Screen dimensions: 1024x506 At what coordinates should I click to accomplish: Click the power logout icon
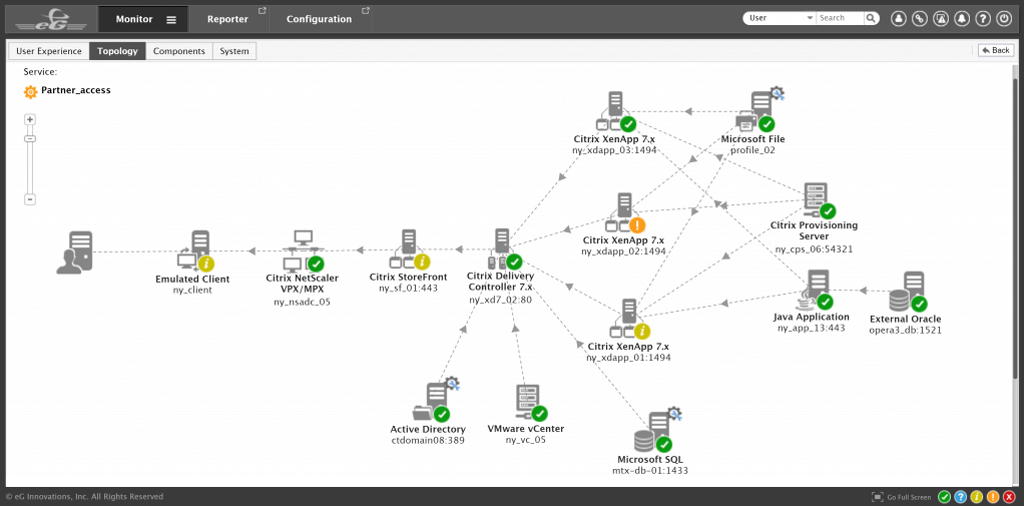point(1004,19)
